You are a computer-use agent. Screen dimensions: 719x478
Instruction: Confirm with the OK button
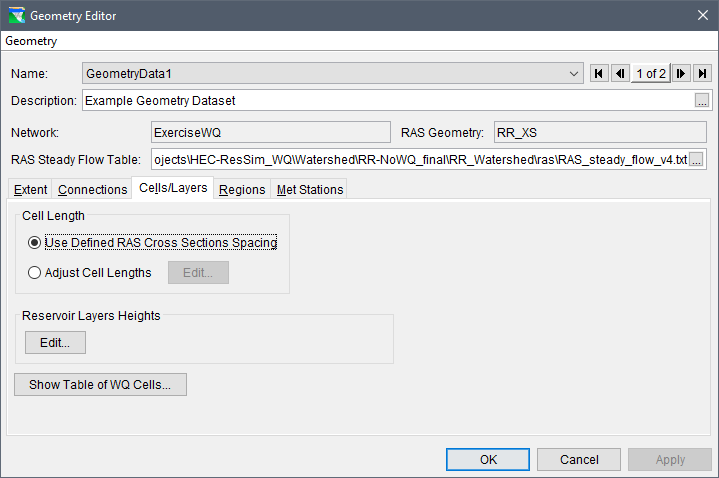(488, 460)
